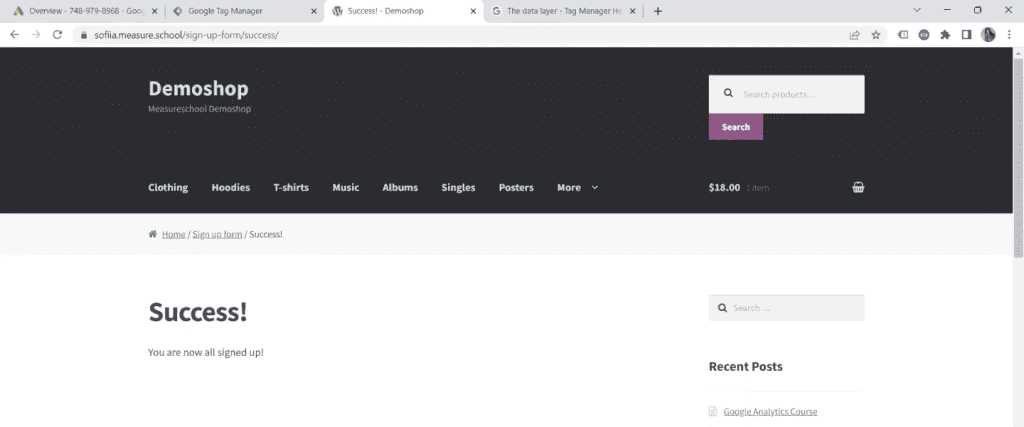Click the browser forward arrow
Image resolution: width=1024 pixels, height=427 pixels.
click(36, 35)
